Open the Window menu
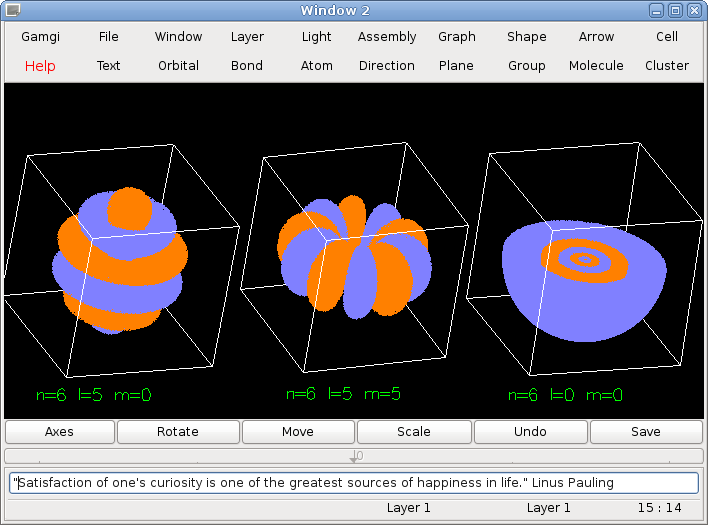Screen dimensions: 708x525 point(178,37)
